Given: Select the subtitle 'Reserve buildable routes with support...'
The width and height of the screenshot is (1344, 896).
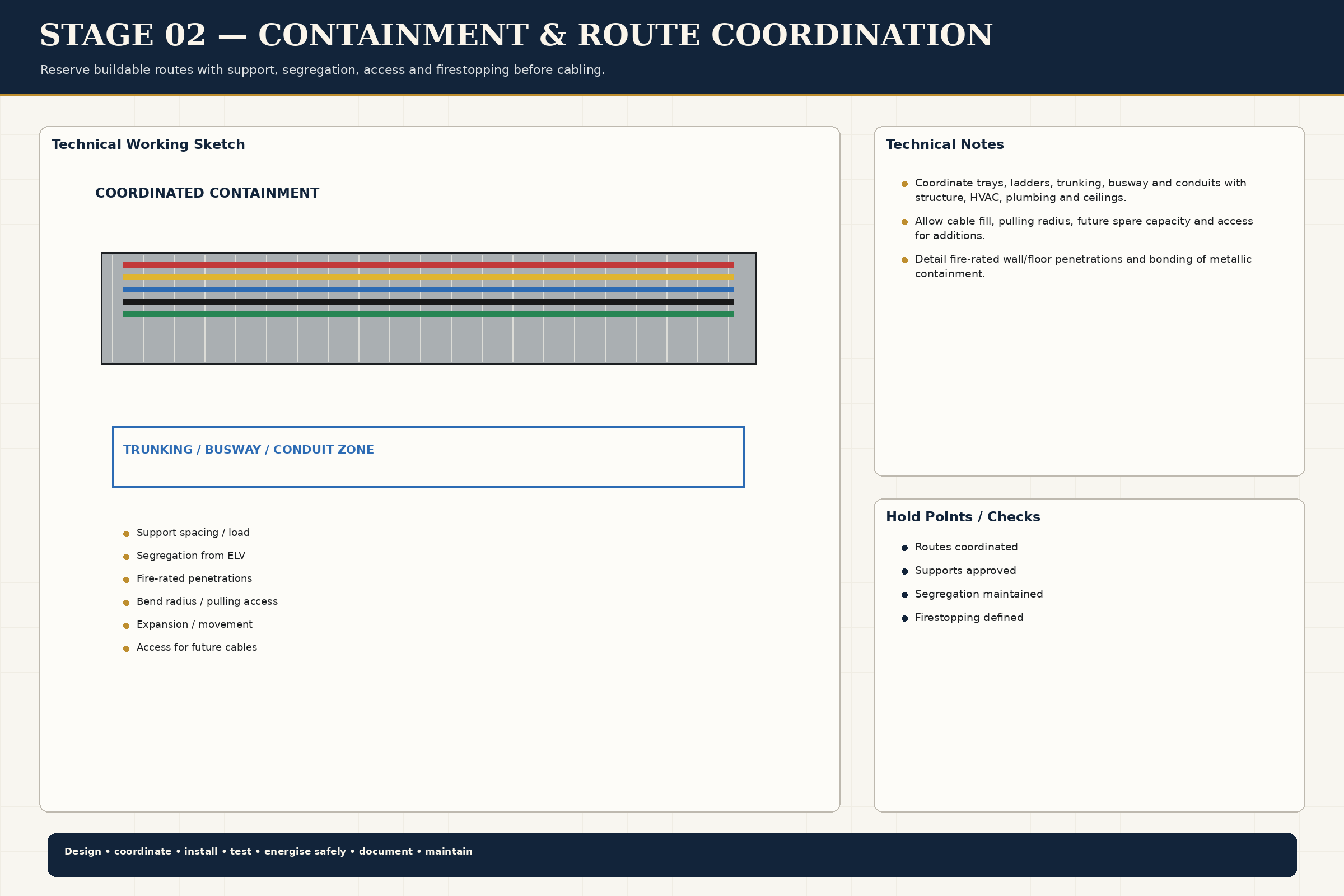Looking at the screenshot, I should coord(323,69).
